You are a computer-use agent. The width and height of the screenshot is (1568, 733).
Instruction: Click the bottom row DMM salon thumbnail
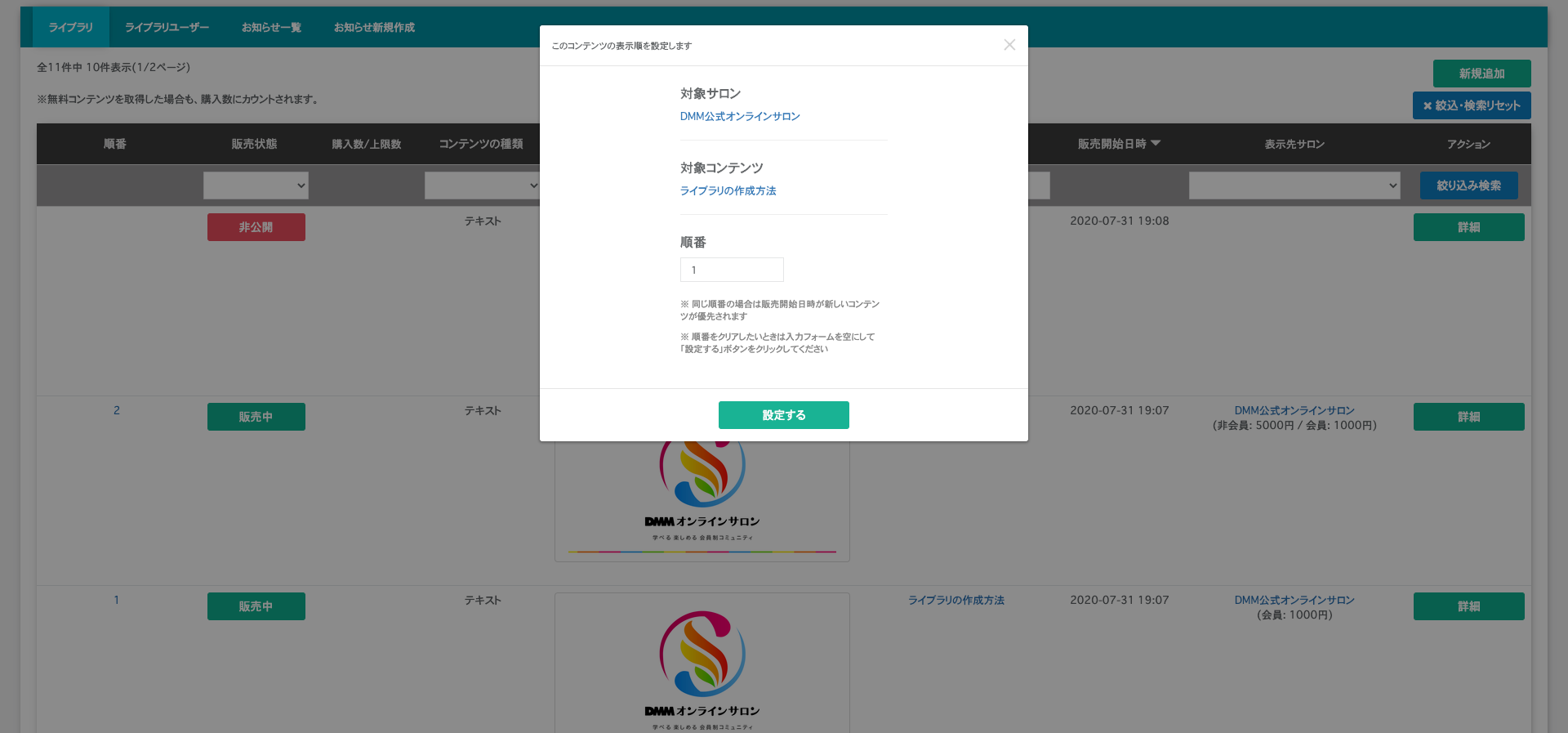click(x=702, y=663)
